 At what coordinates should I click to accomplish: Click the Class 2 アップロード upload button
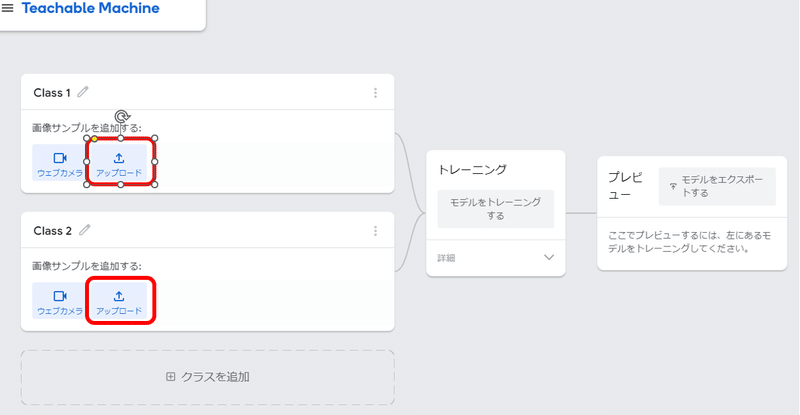119,301
